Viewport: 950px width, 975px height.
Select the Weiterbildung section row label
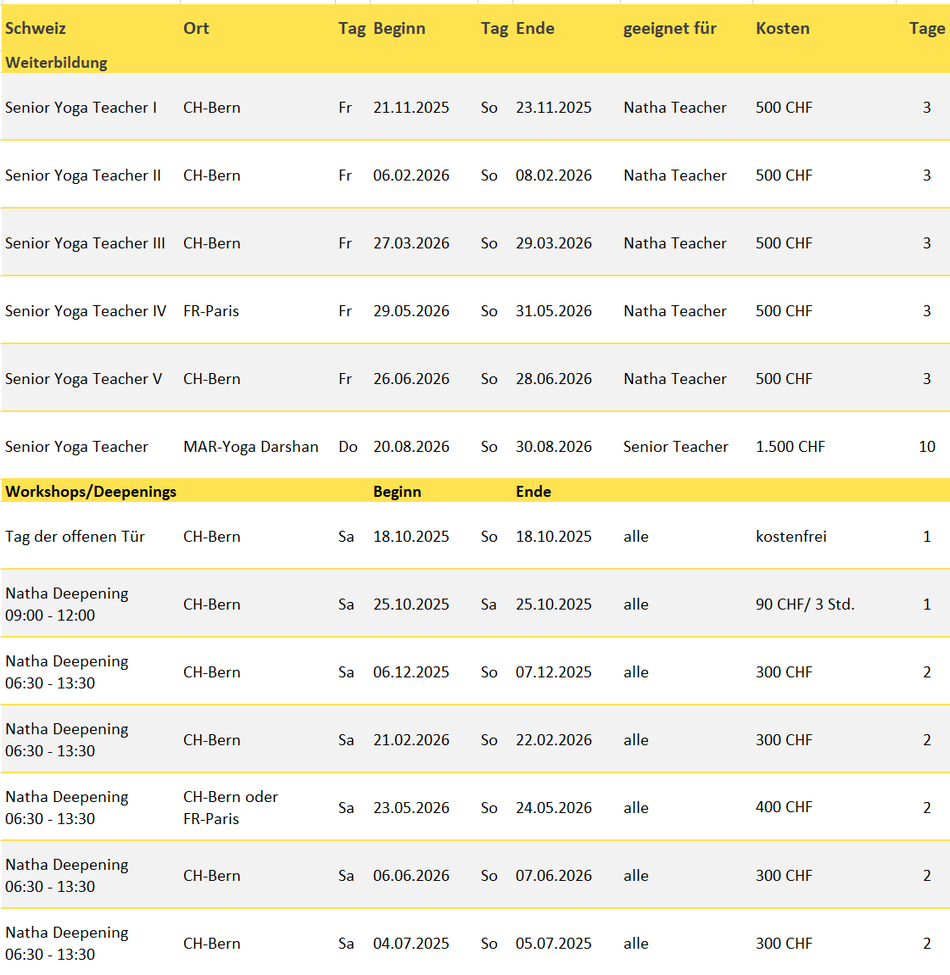point(56,62)
